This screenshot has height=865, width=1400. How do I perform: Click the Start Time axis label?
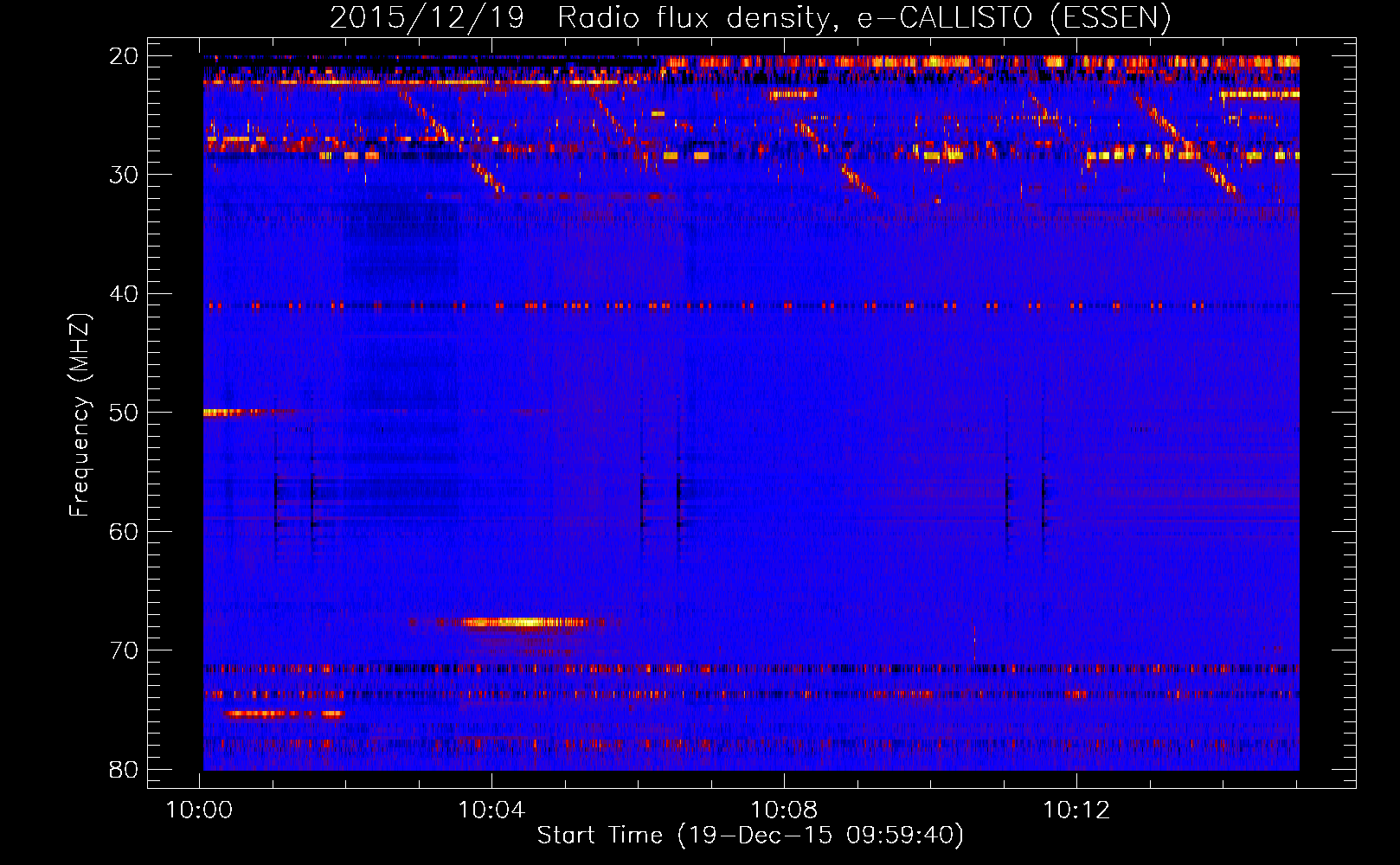(750, 836)
